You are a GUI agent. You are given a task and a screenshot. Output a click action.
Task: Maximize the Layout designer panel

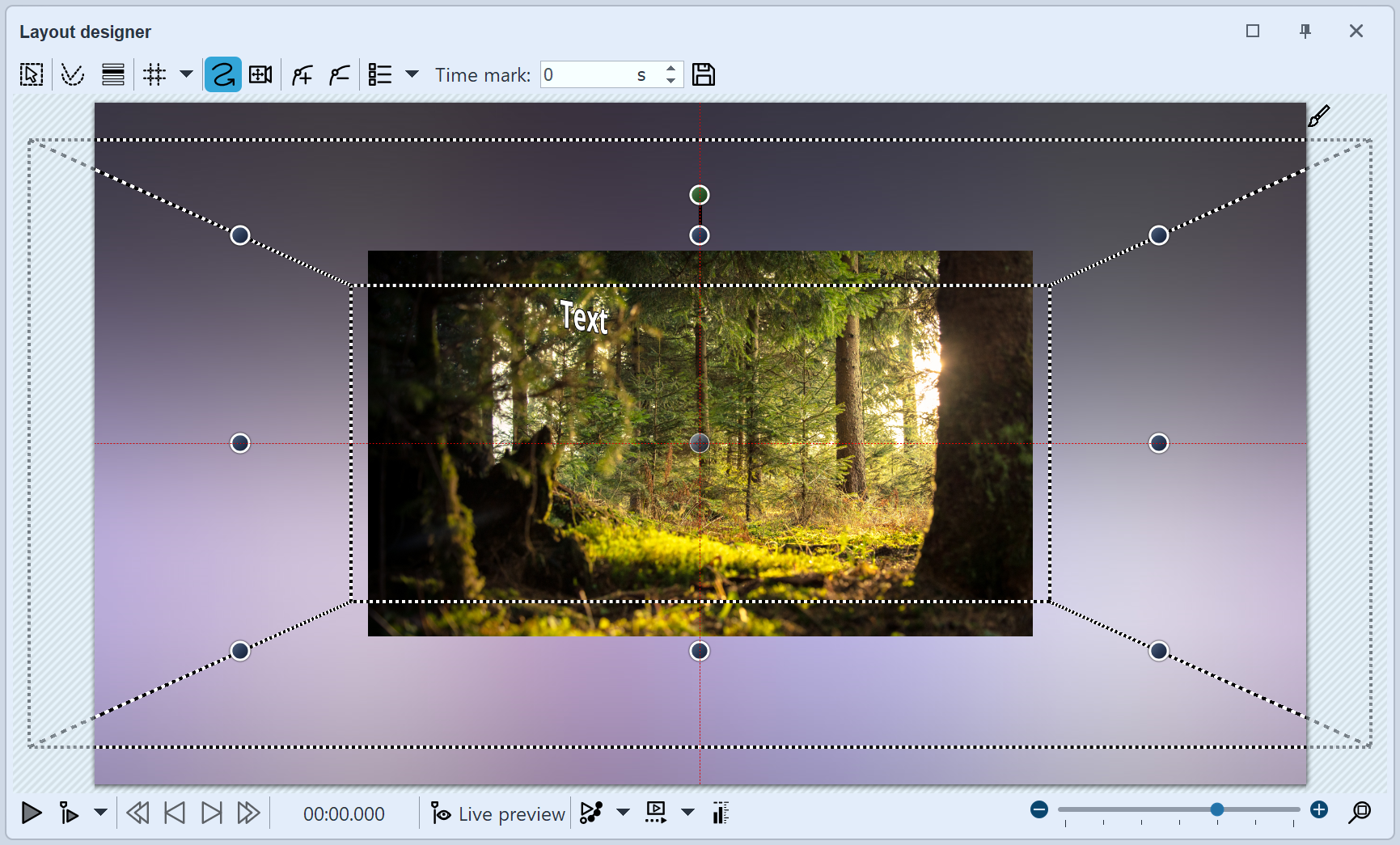click(x=1253, y=32)
